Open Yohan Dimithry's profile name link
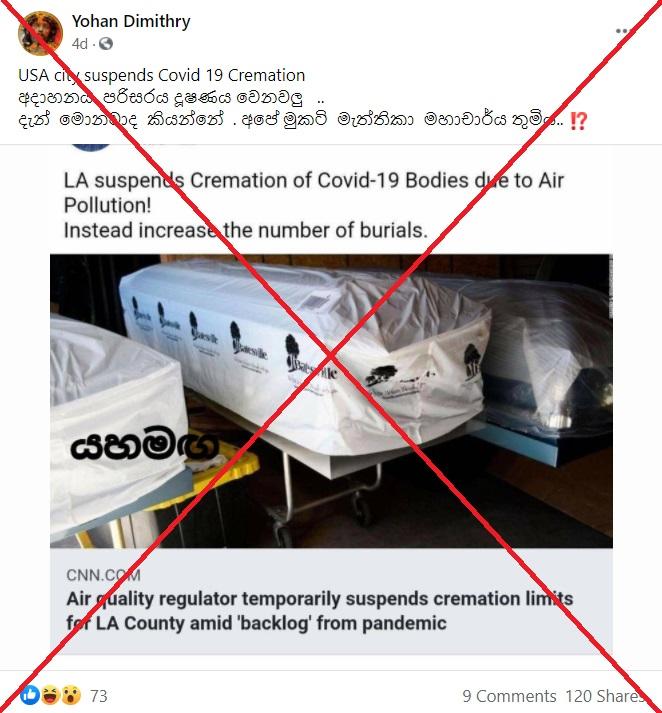The image size is (662, 713). pyautogui.click(x=131, y=21)
